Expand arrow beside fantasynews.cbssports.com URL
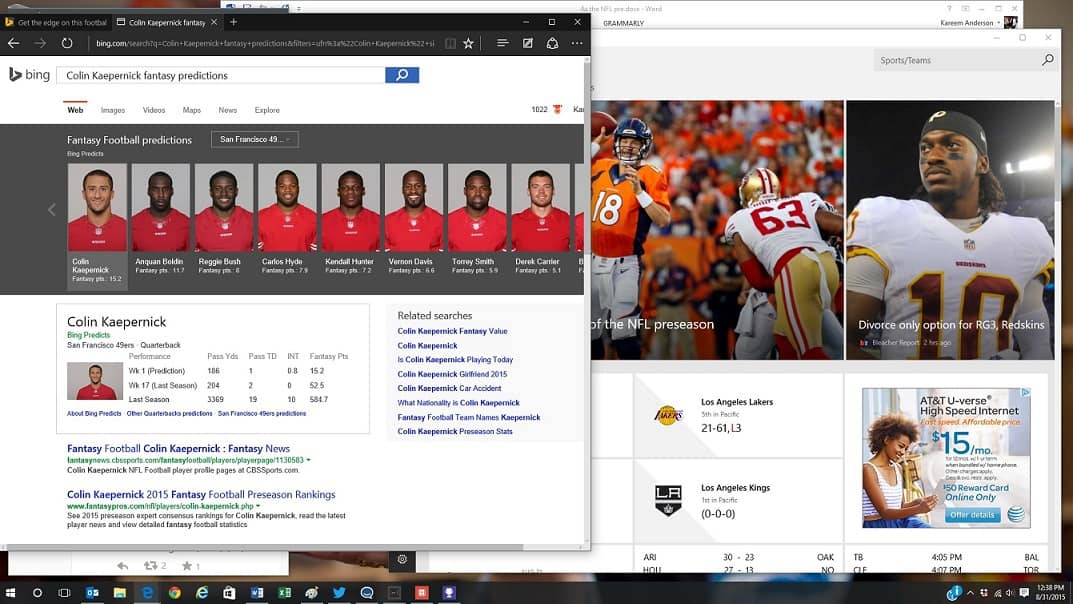This screenshot has height=604, width=1073. (x=308, y=460)
